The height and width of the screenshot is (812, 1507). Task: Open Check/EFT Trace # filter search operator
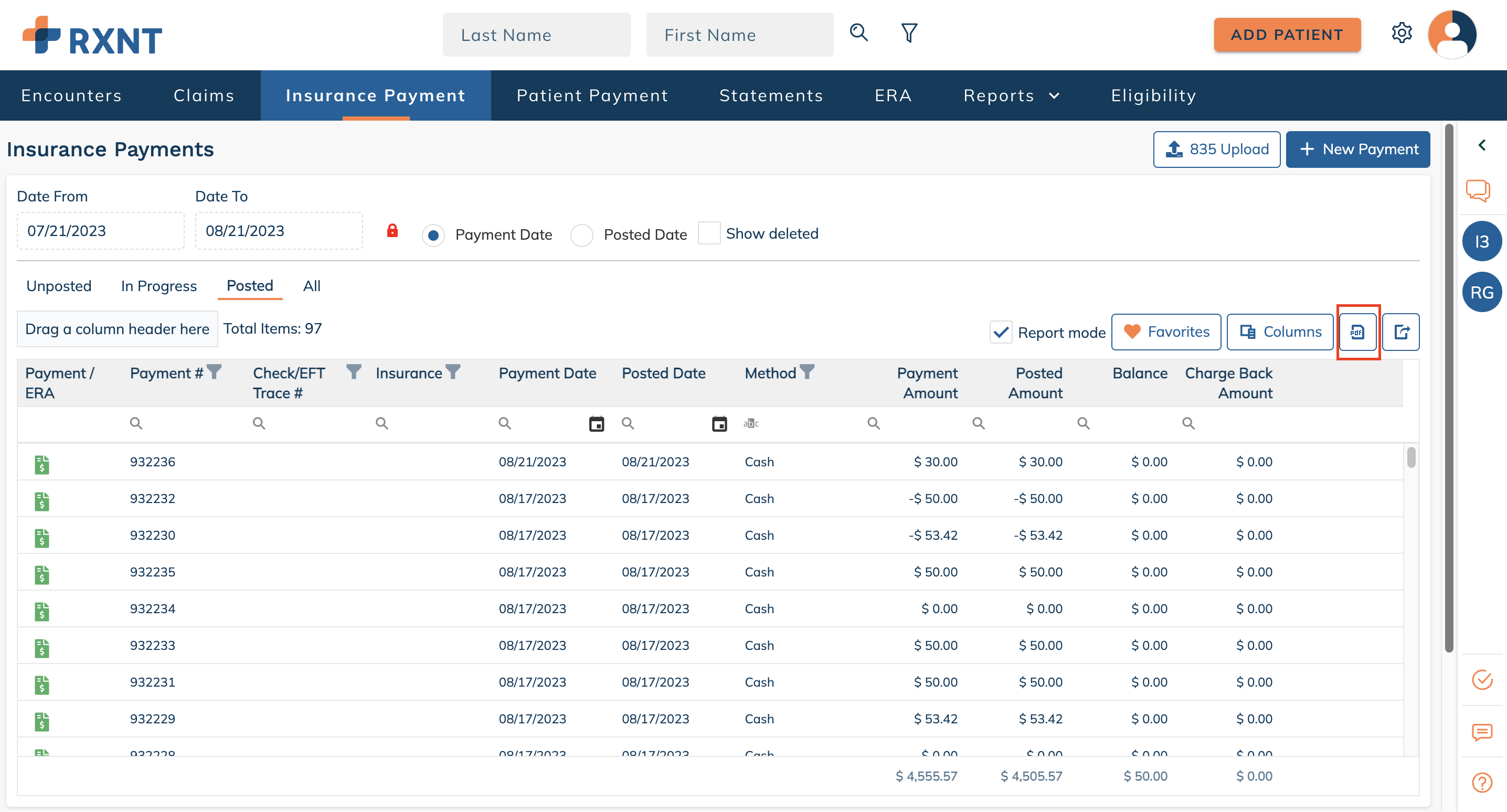pos(259,423)
